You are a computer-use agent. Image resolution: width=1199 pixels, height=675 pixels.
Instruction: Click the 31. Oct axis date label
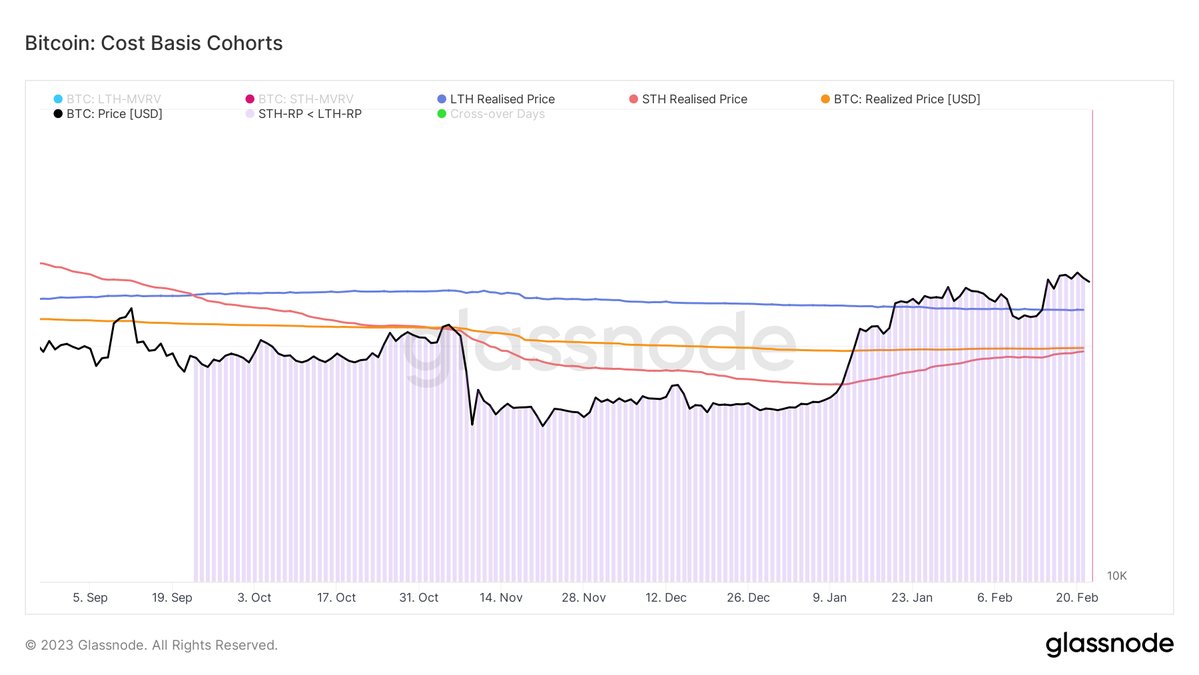[x=419, y=598]
